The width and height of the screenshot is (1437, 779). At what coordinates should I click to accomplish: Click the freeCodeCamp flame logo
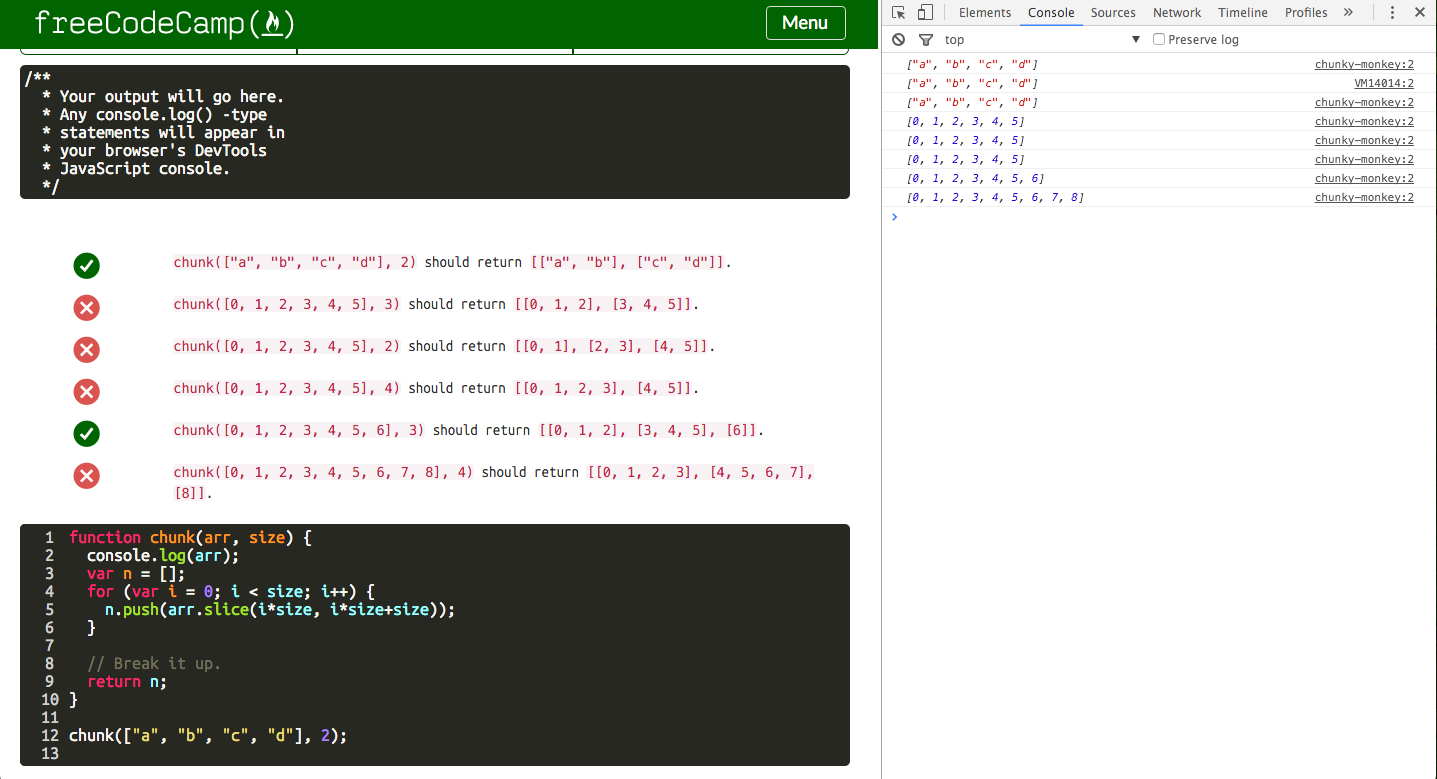272,23
